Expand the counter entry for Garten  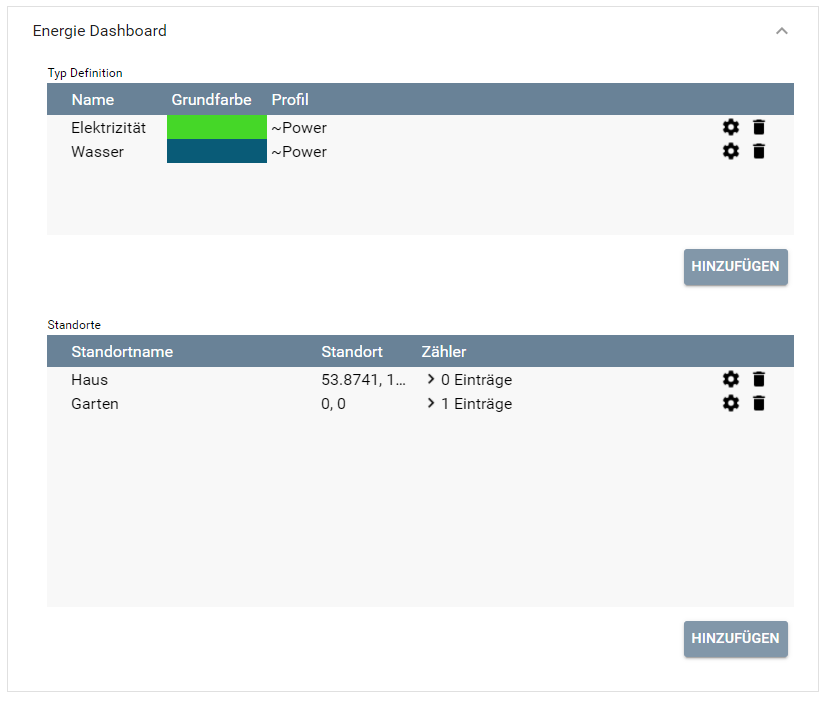click(x=432, y=403)
